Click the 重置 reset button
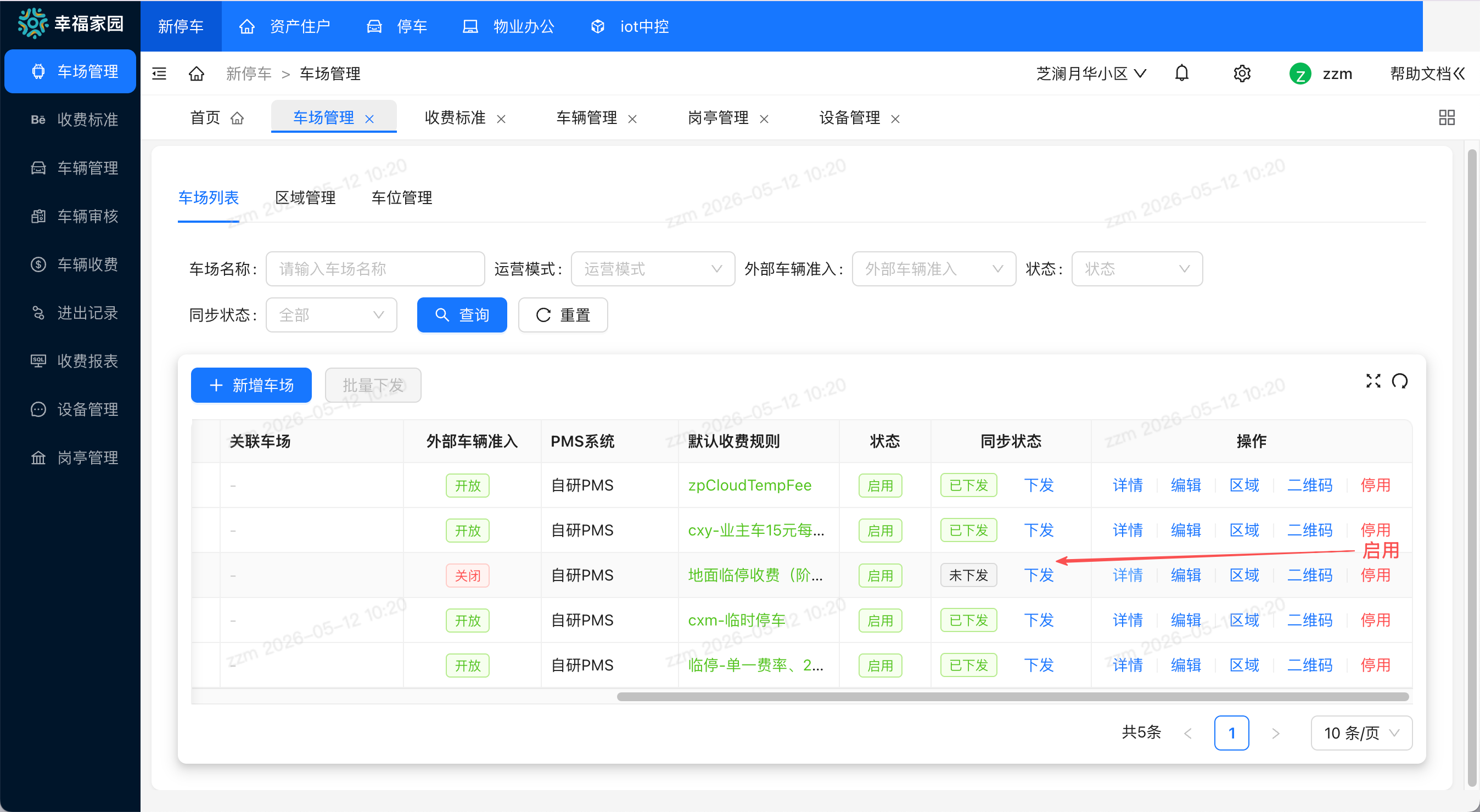Image resolution: width=1480 pixels, height=812 pixels. coord(563,315)
